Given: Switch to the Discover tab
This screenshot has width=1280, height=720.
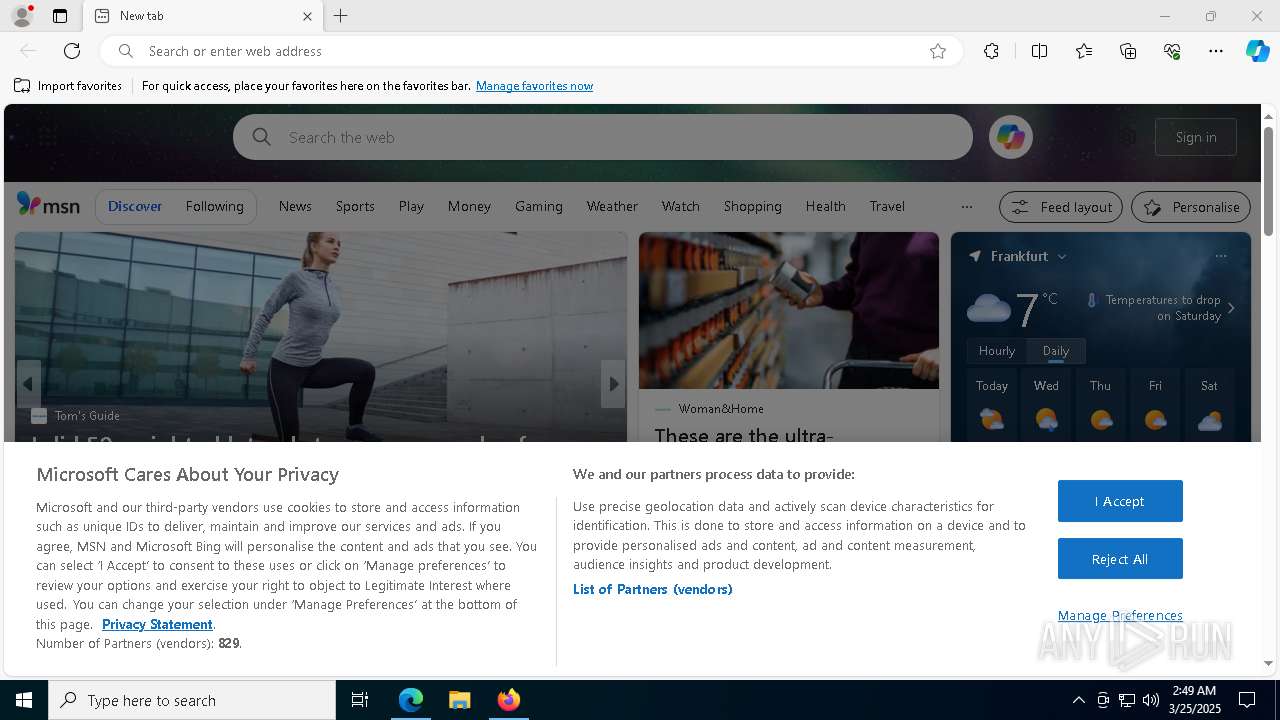Looking at the screenshot, I should tap(134, 206).
